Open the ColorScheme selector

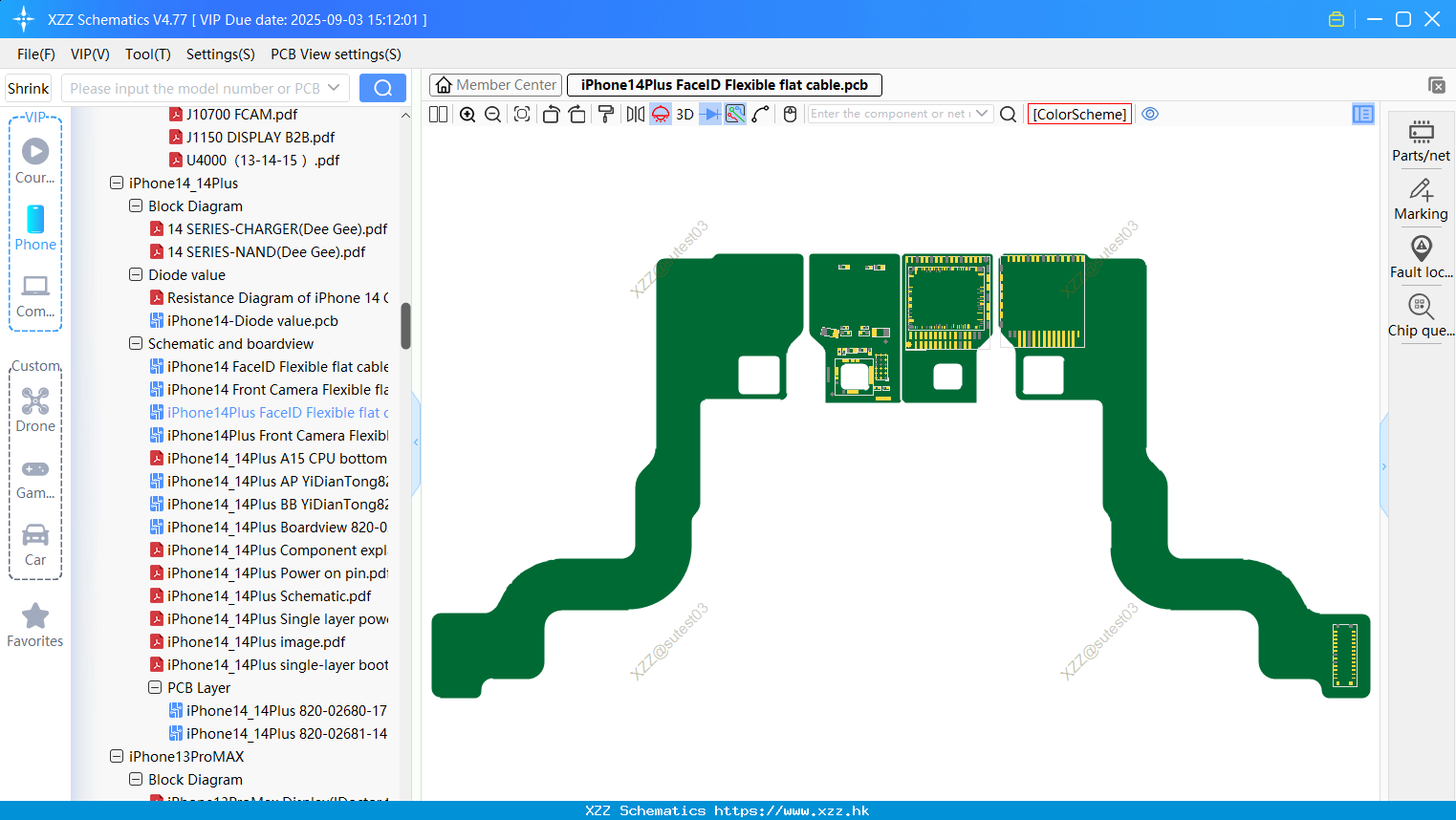(1079, 114)
